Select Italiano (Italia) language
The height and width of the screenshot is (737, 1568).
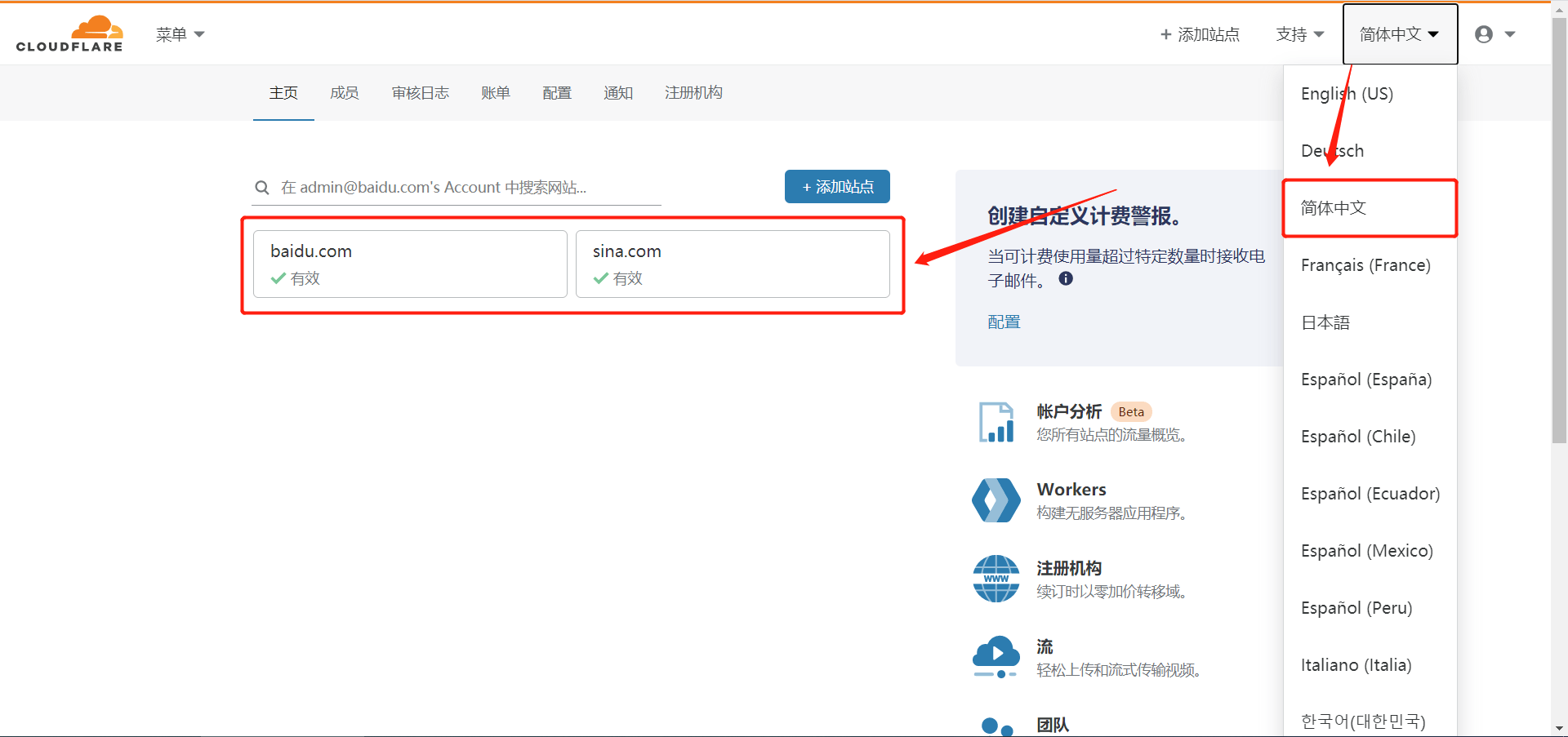[1370, 665]
